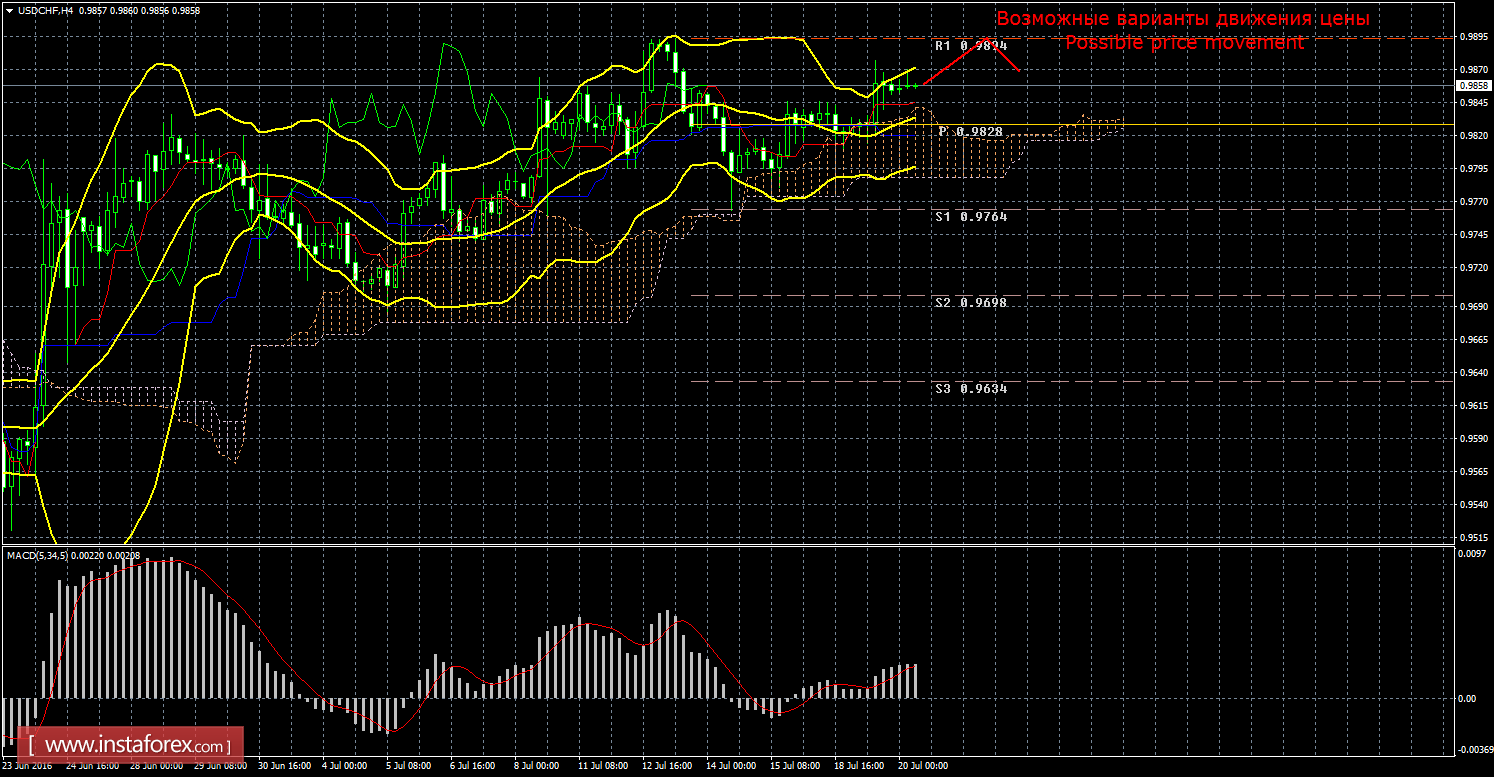The width and height of the screenshot is (1494, 777).
Task: Select the S1 0.9764 support label
Action: [971, 216]
